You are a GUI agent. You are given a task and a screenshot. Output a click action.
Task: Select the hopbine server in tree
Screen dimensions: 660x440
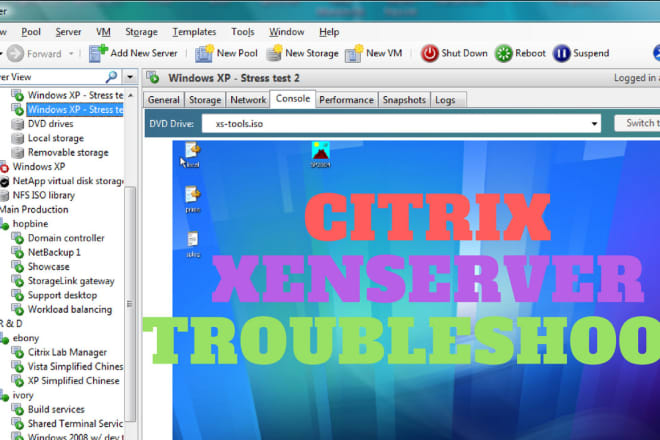pos(30,224)
